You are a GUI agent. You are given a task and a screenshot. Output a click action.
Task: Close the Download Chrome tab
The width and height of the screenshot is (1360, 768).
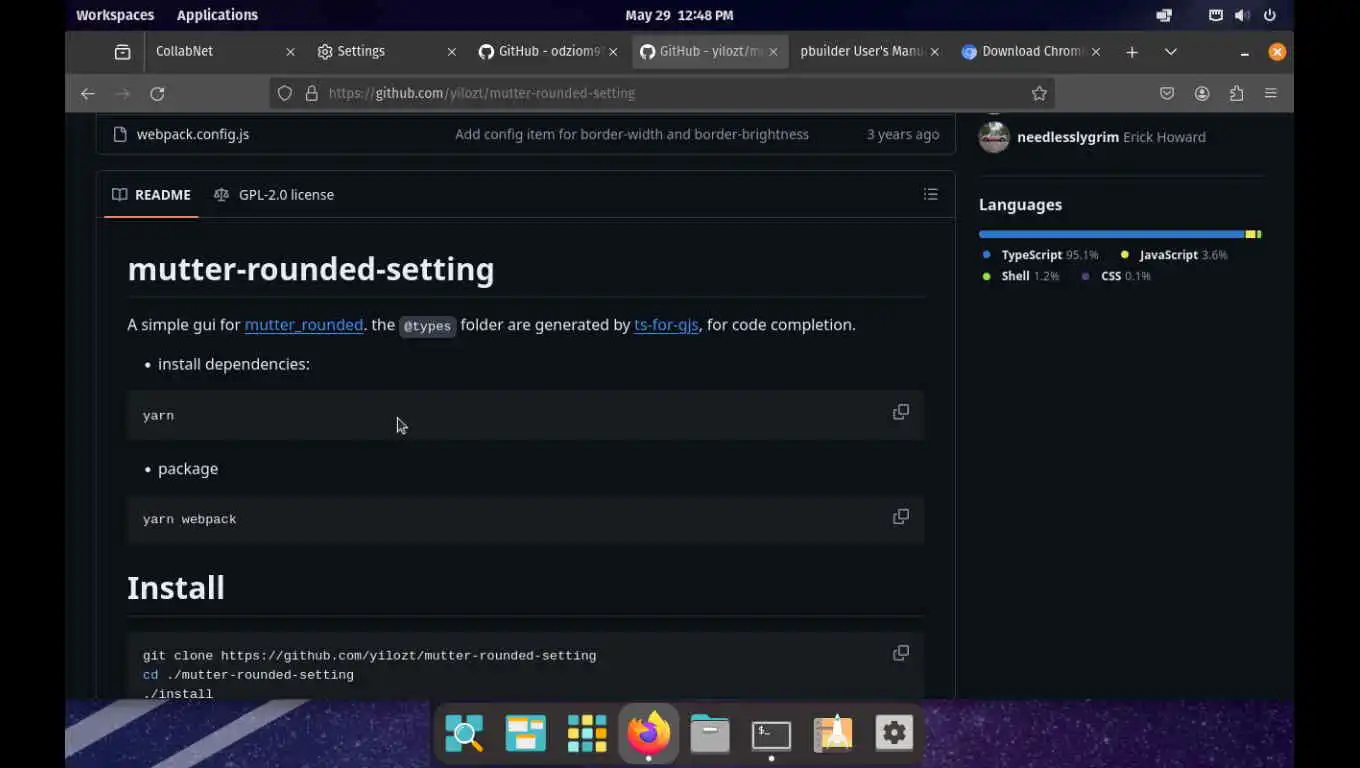1095,52
